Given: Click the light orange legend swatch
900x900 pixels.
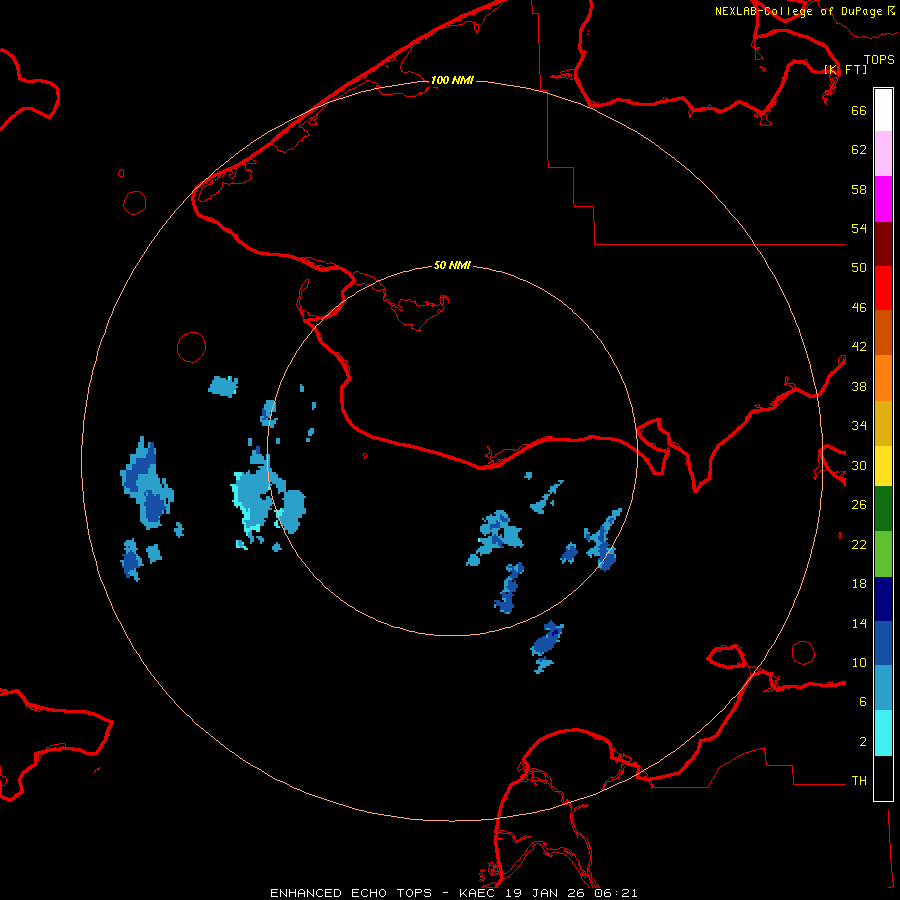Looking at the screenshot, I should (883, 378).
